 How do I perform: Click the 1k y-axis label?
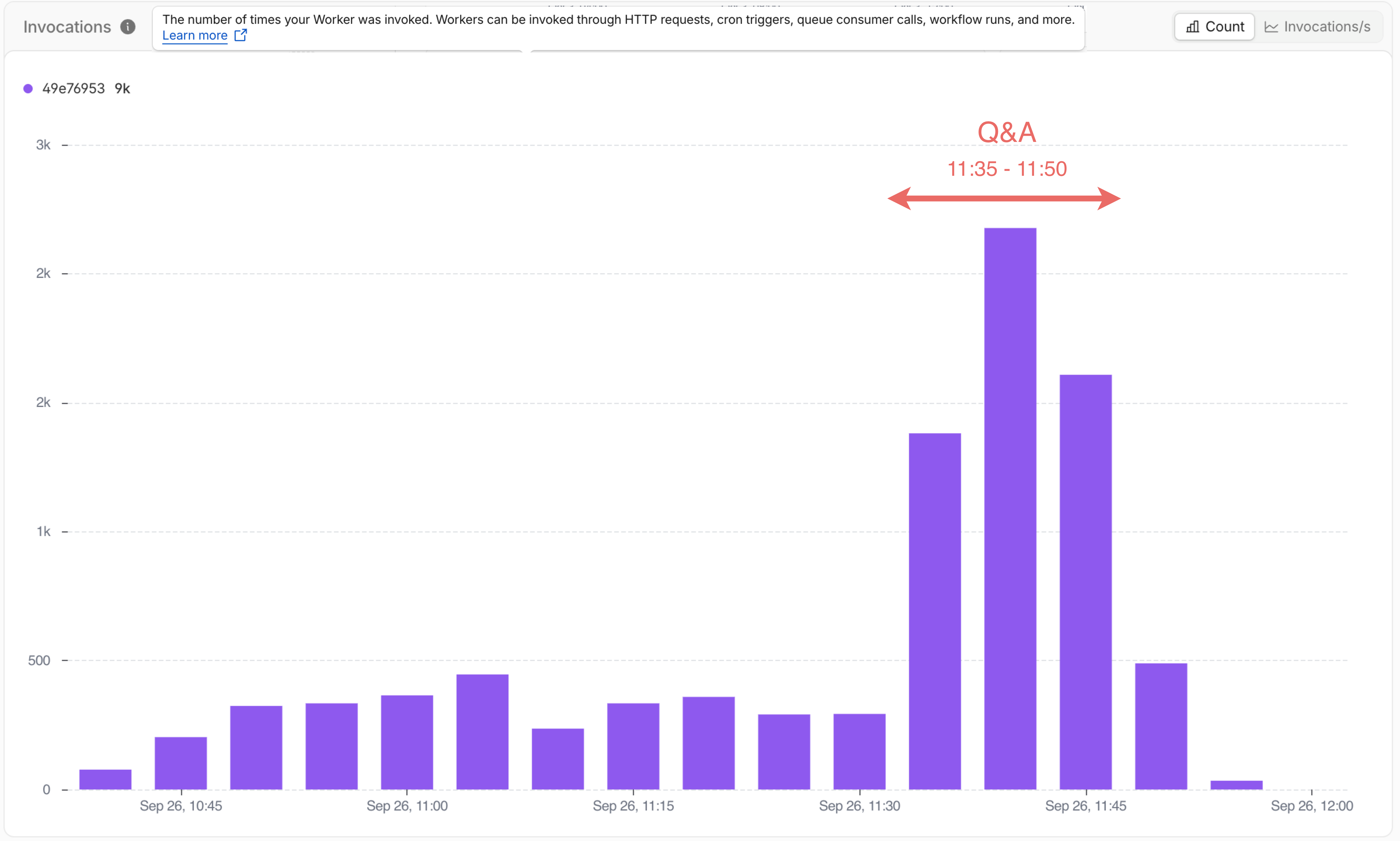43,531
